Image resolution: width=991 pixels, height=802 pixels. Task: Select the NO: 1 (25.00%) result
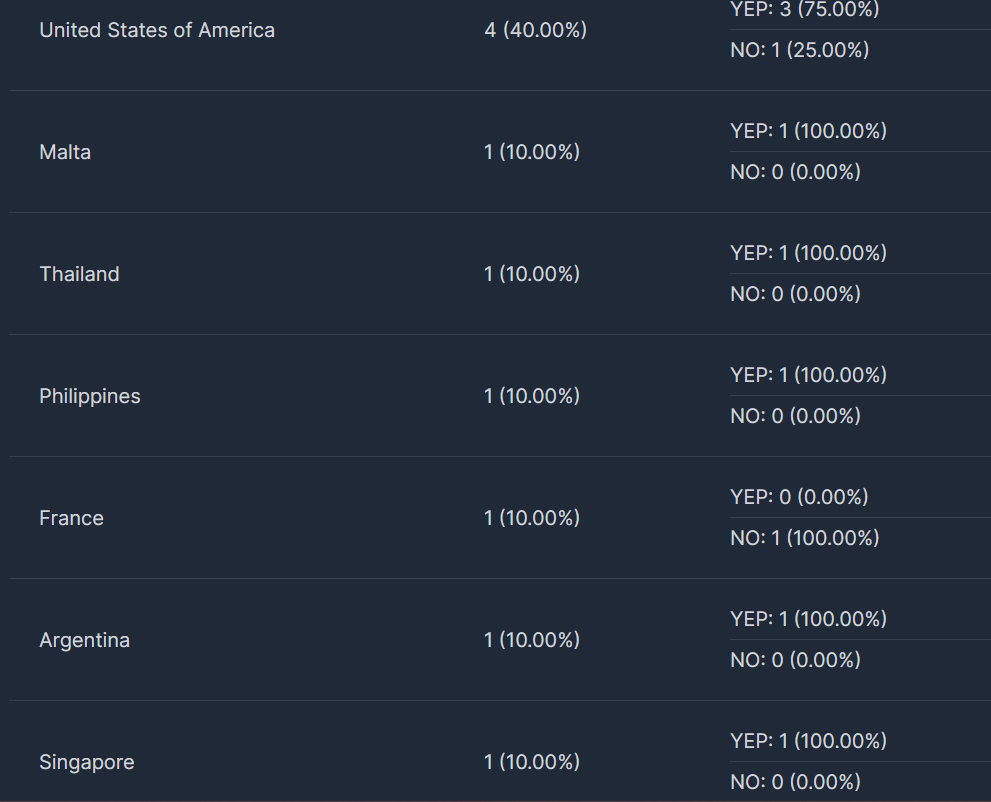[799, 51]
